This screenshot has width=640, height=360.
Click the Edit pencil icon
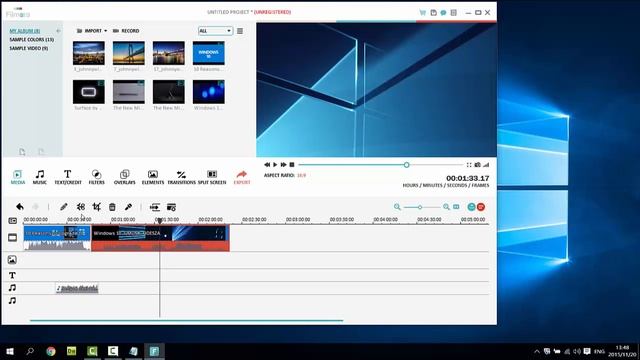pyautogui.click(x=64, y=207)
